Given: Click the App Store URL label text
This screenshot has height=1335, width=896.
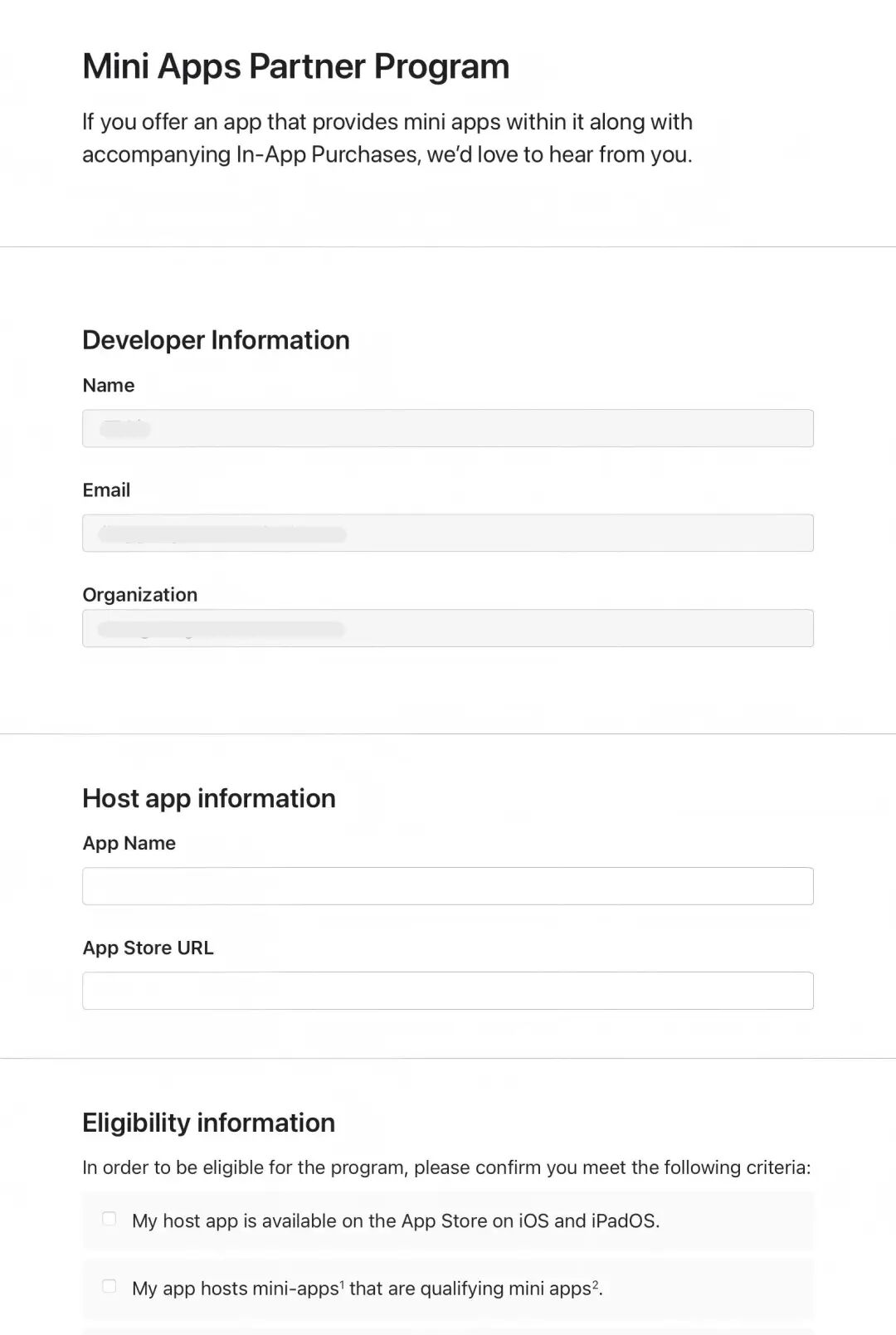Looking at the screenshot, I should coord(148,948).
